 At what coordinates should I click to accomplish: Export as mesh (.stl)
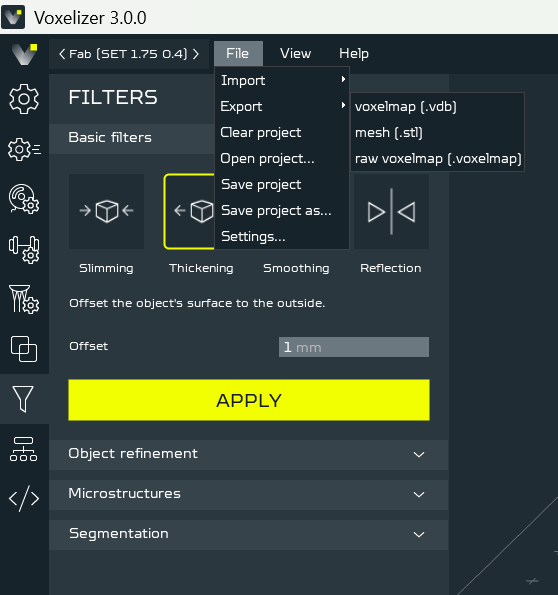438,132
